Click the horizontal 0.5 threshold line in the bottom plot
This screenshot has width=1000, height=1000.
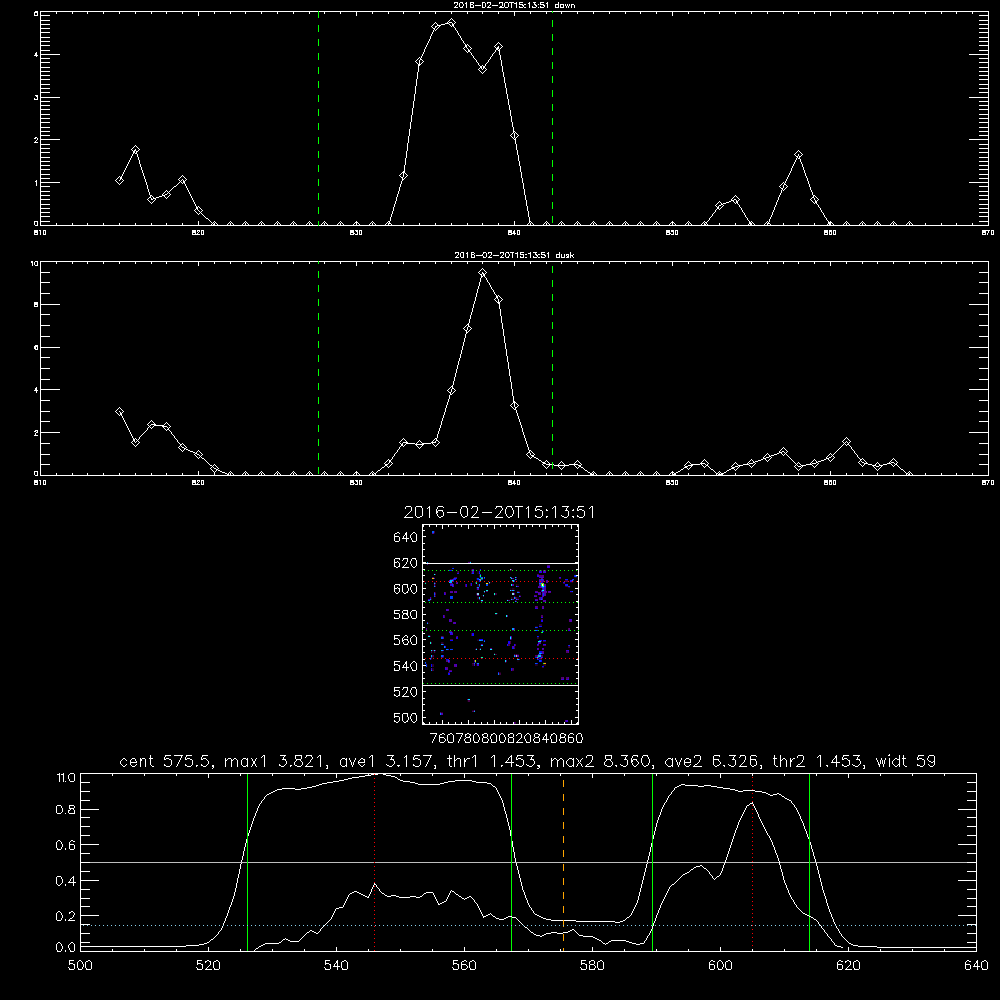click(528, 862)
